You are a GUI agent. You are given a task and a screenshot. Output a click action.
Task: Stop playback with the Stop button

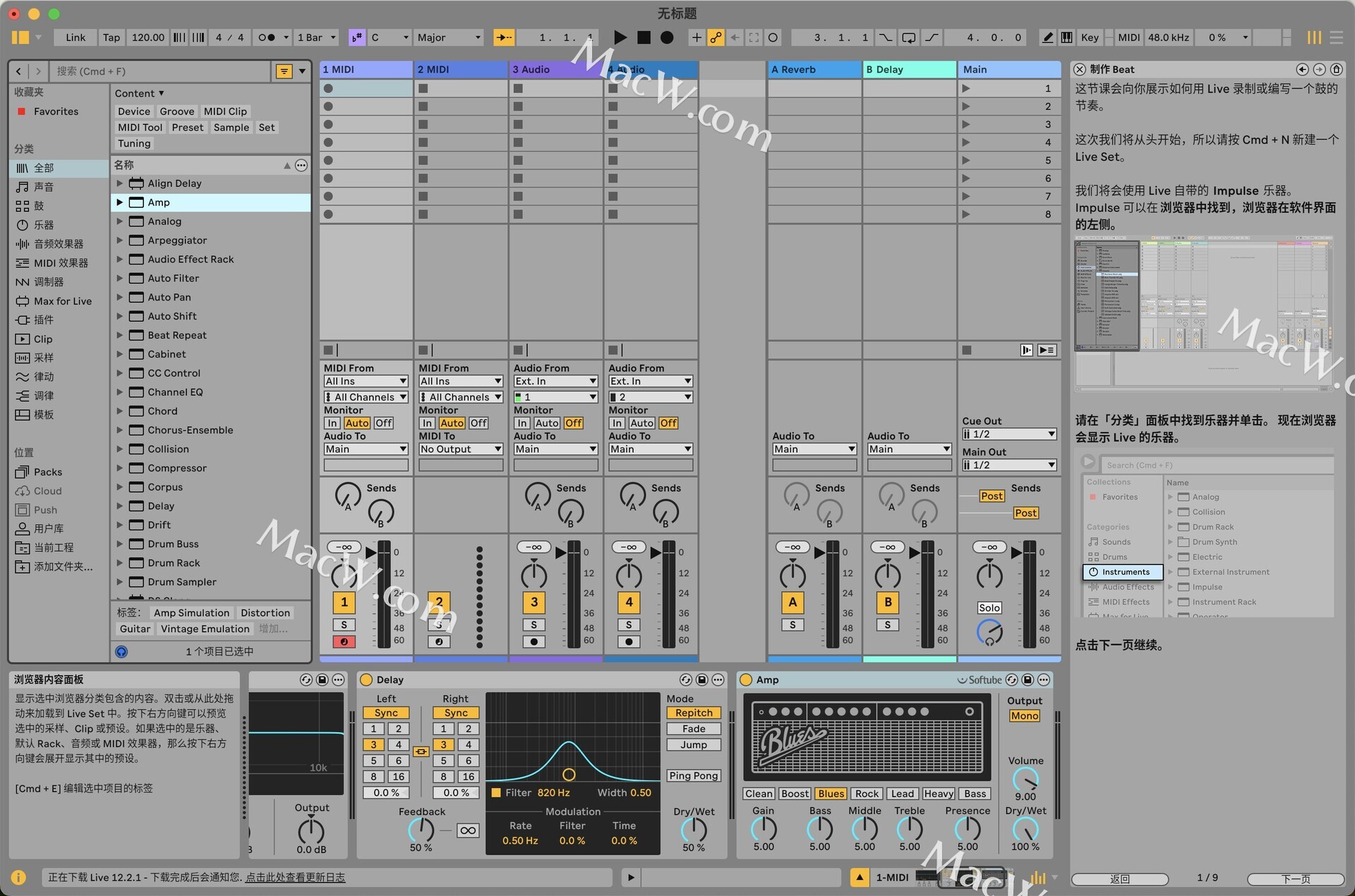[644, 37]
